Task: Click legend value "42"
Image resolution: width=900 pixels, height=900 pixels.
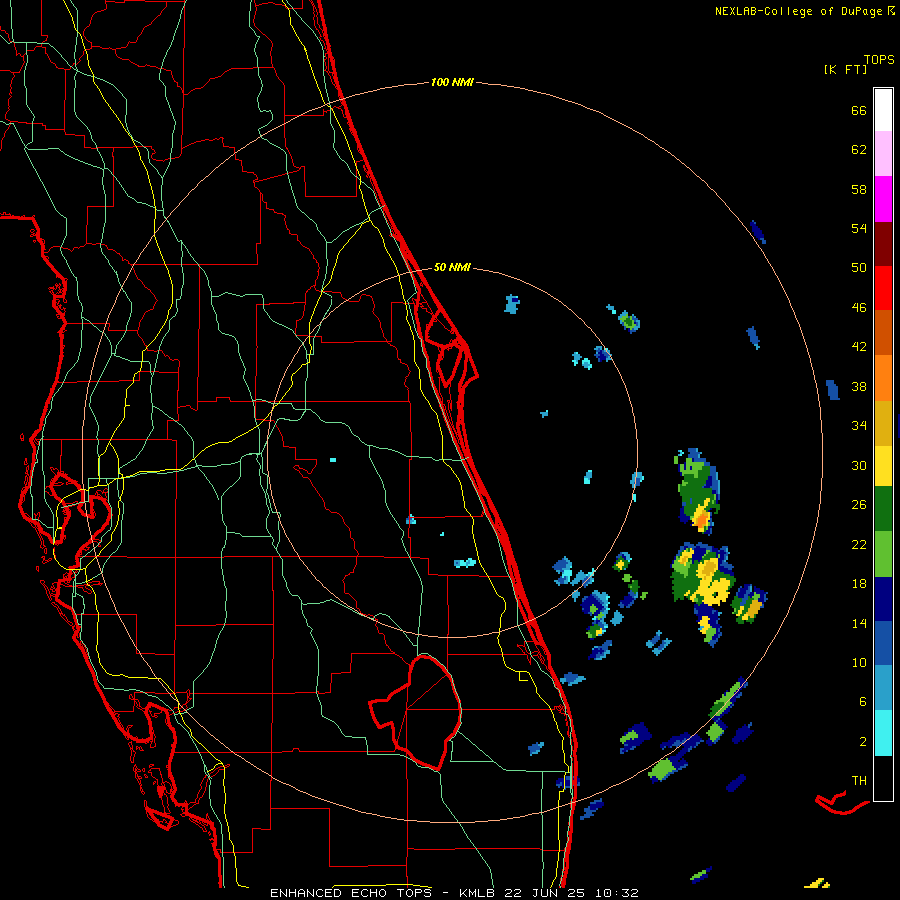Action: tap(859, 347)
